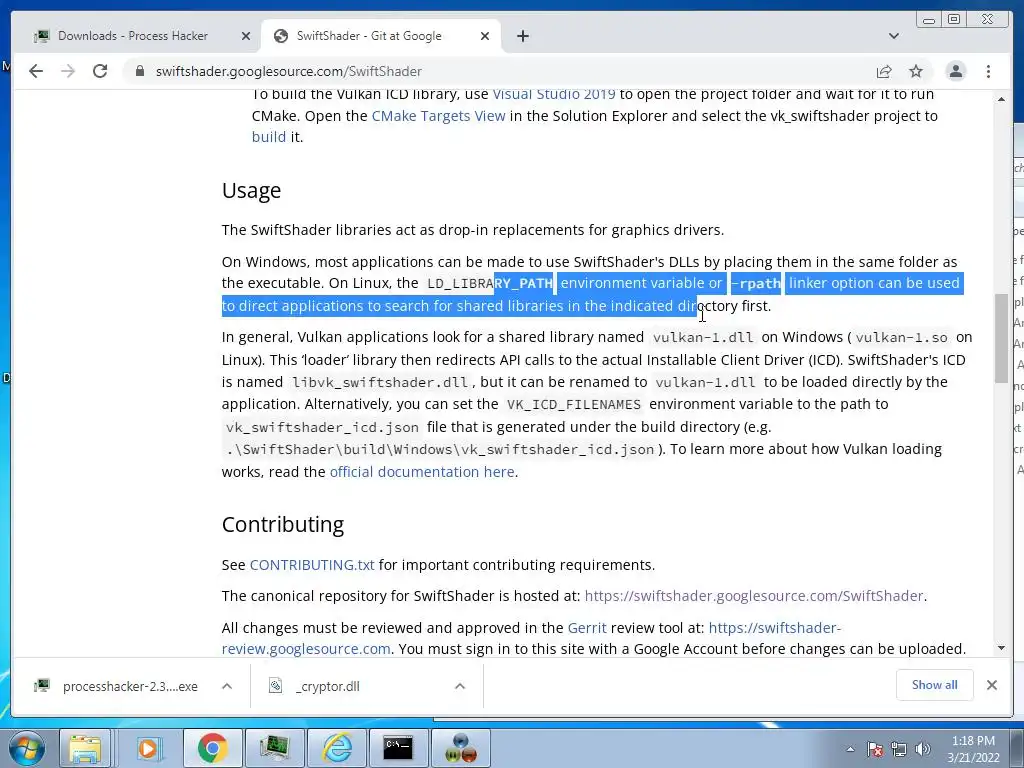The height and width of the screenshot is (768, 1024).
Task: Click the vk_swiftshader_icd.json code text
Action: [322, 428]
